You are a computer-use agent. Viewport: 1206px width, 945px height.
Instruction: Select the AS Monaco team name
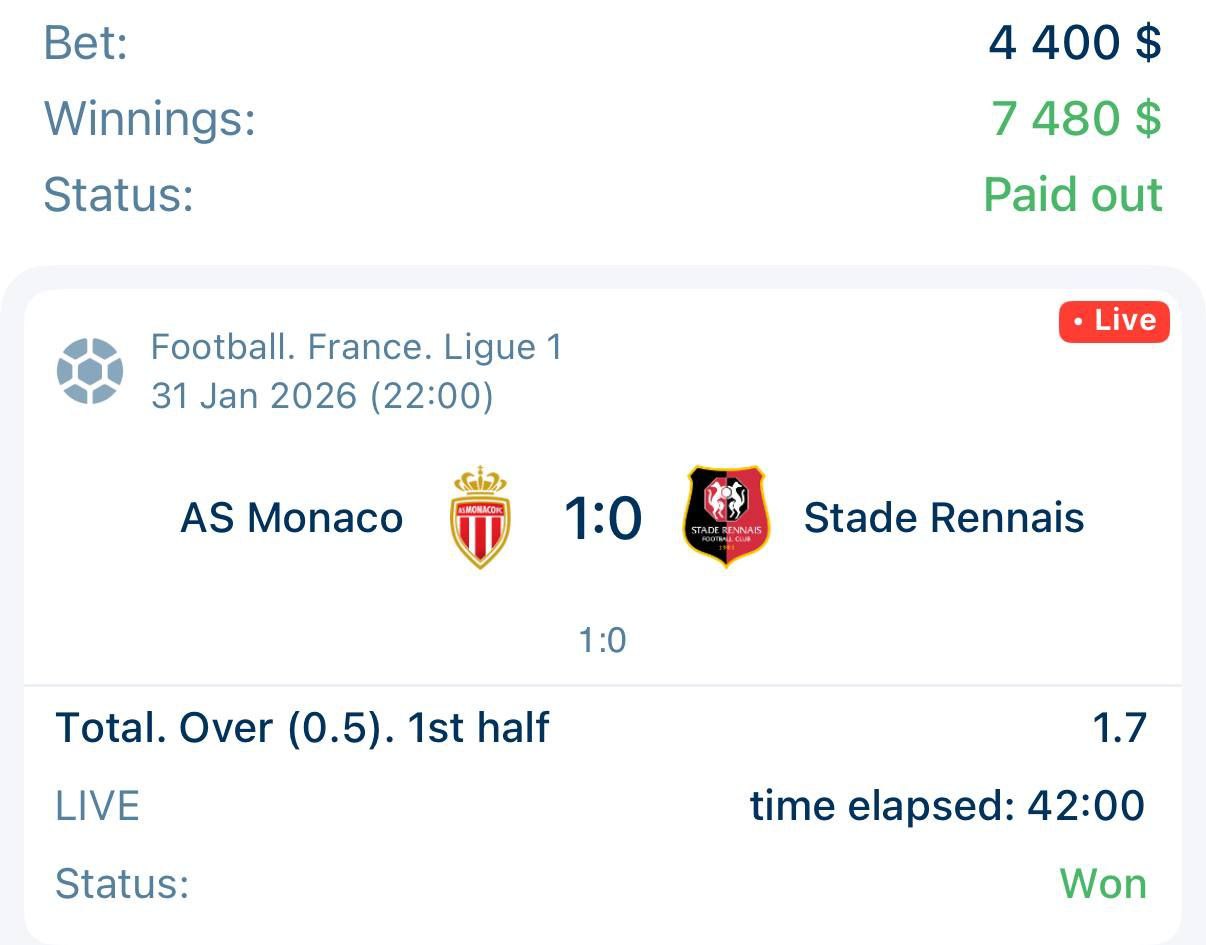292,518
